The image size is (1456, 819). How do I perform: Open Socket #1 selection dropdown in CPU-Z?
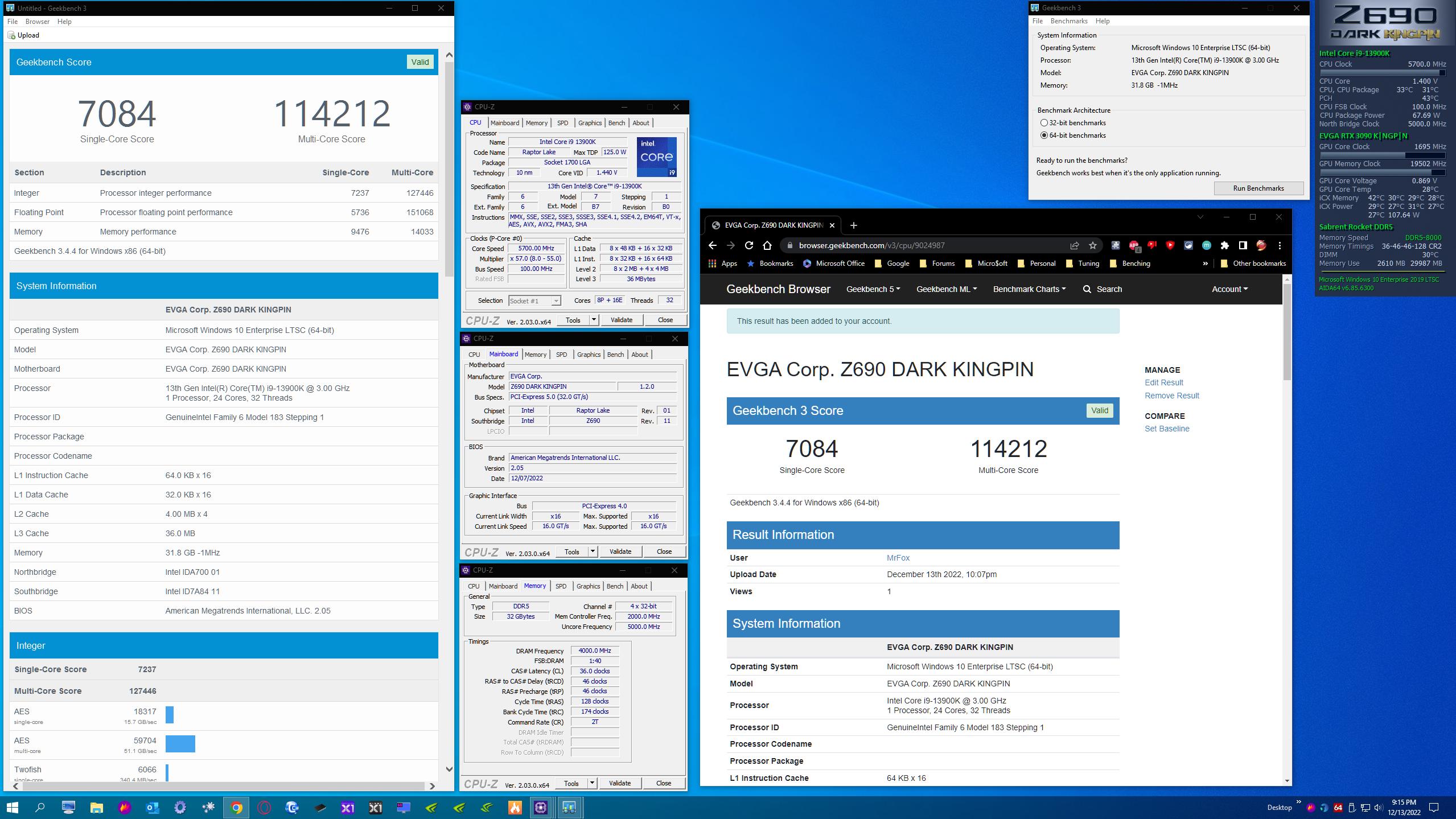534,301
